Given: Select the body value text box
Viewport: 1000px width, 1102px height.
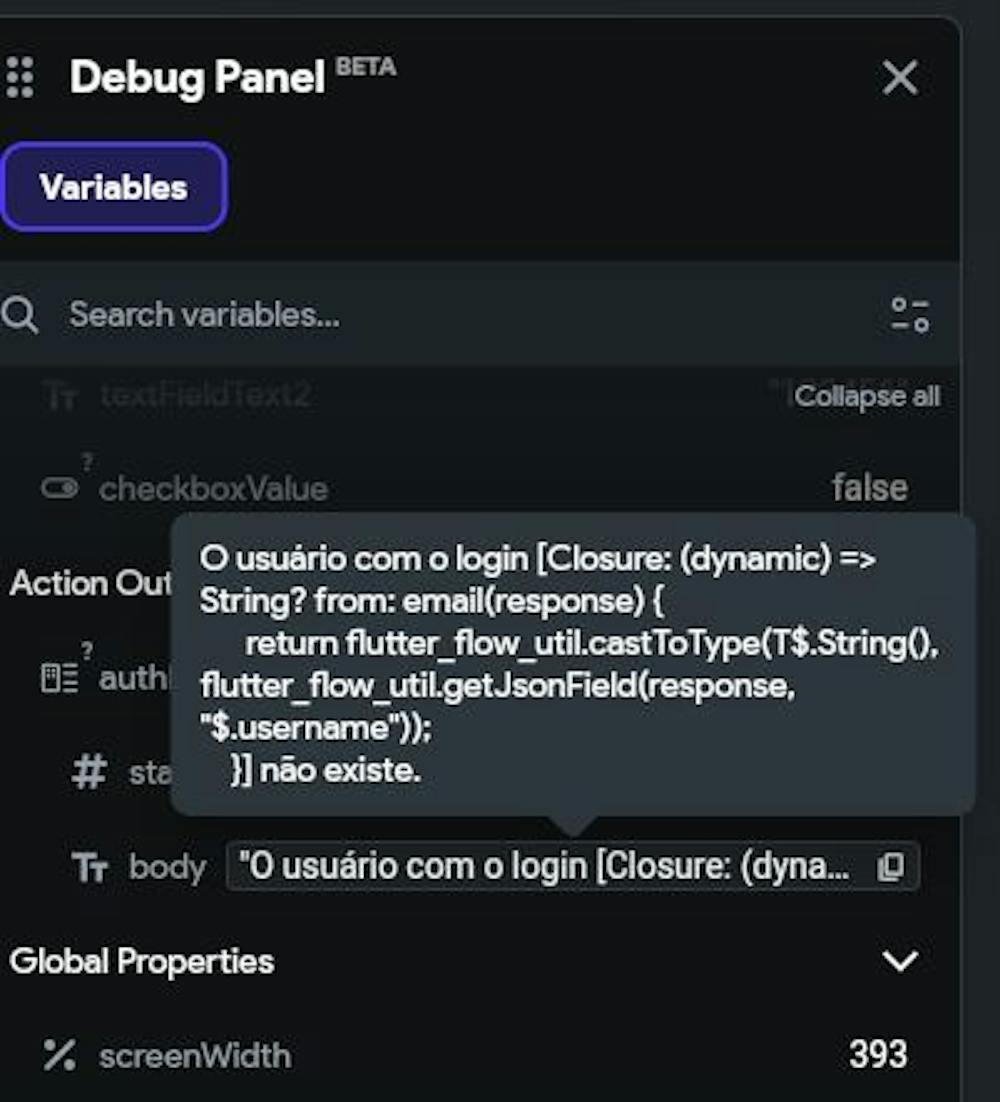Looking at the screenshot, I should (550, 867).
